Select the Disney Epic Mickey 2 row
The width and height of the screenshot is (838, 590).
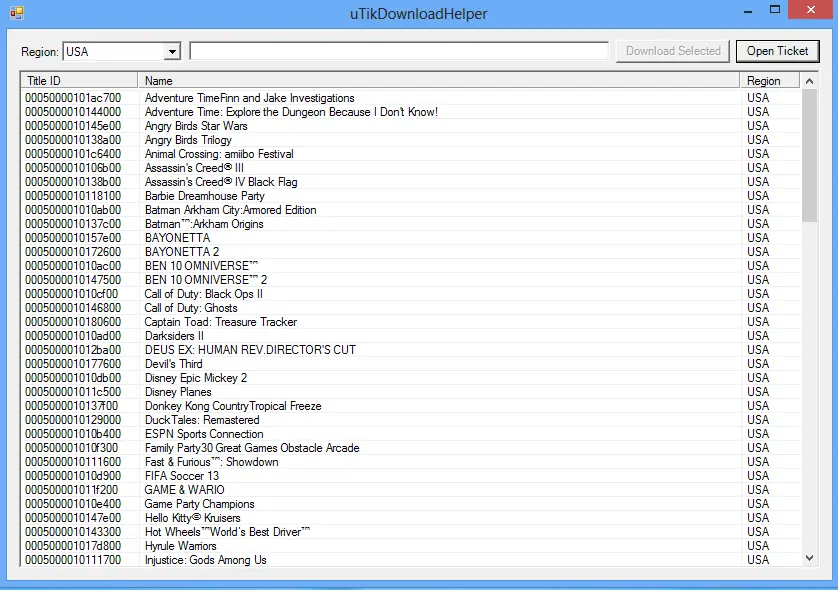(410, 378)
